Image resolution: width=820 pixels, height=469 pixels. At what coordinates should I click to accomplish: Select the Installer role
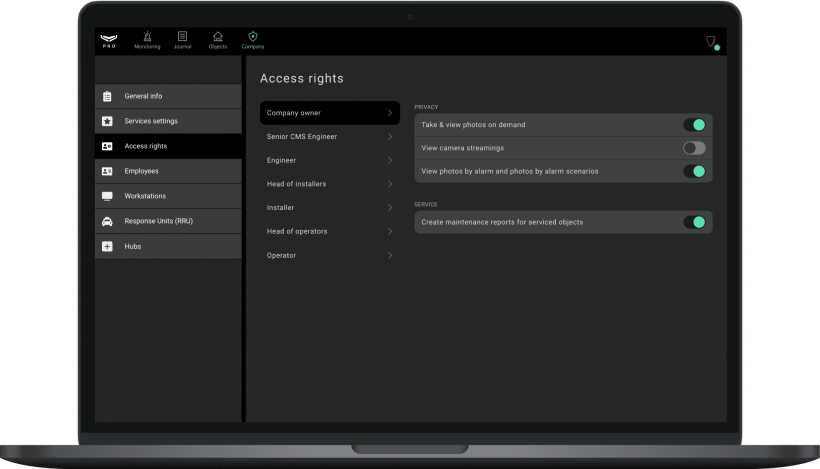pos(280,208)
